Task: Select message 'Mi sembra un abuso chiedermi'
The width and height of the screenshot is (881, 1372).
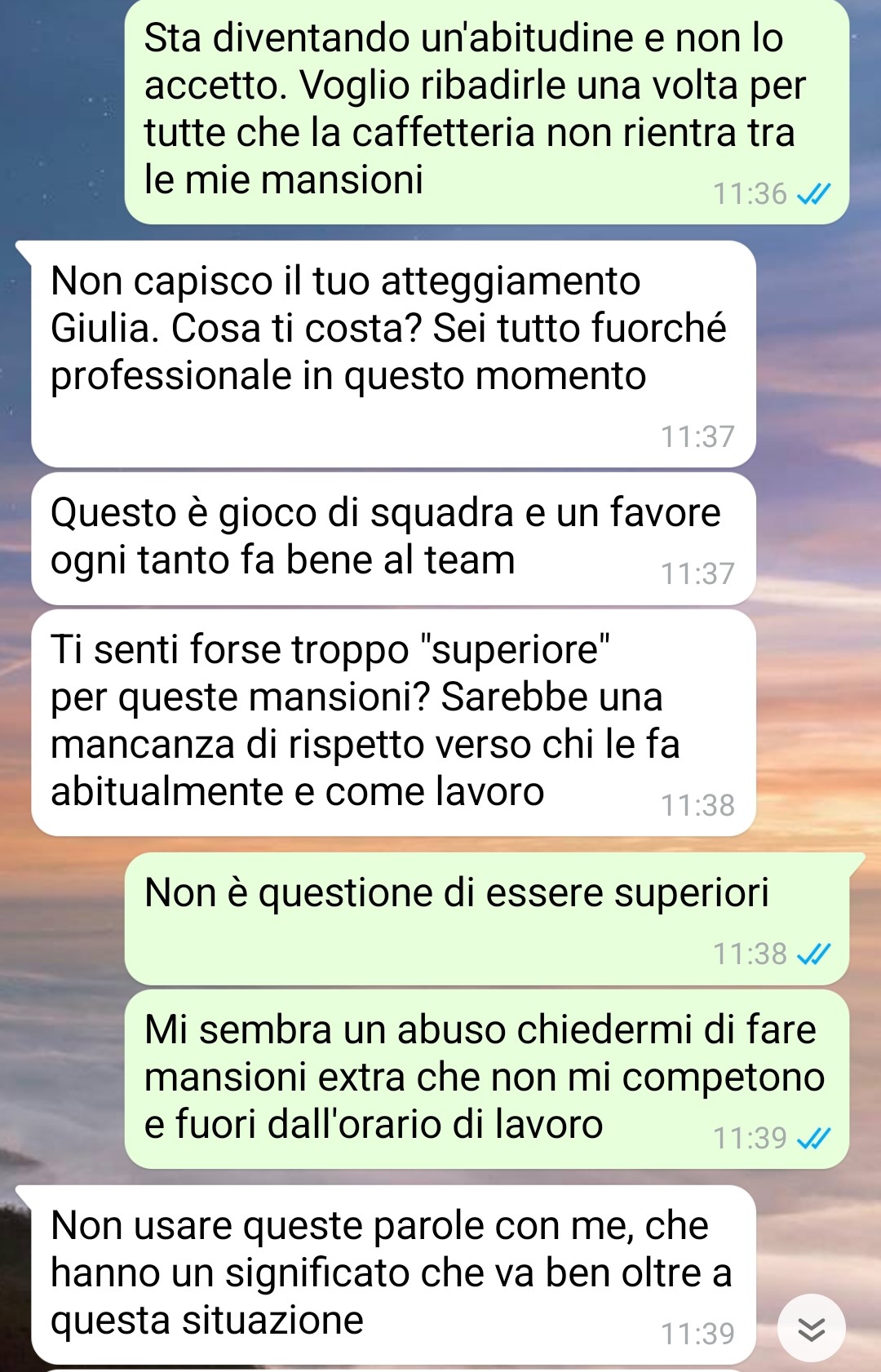Action: point(487,1080)
